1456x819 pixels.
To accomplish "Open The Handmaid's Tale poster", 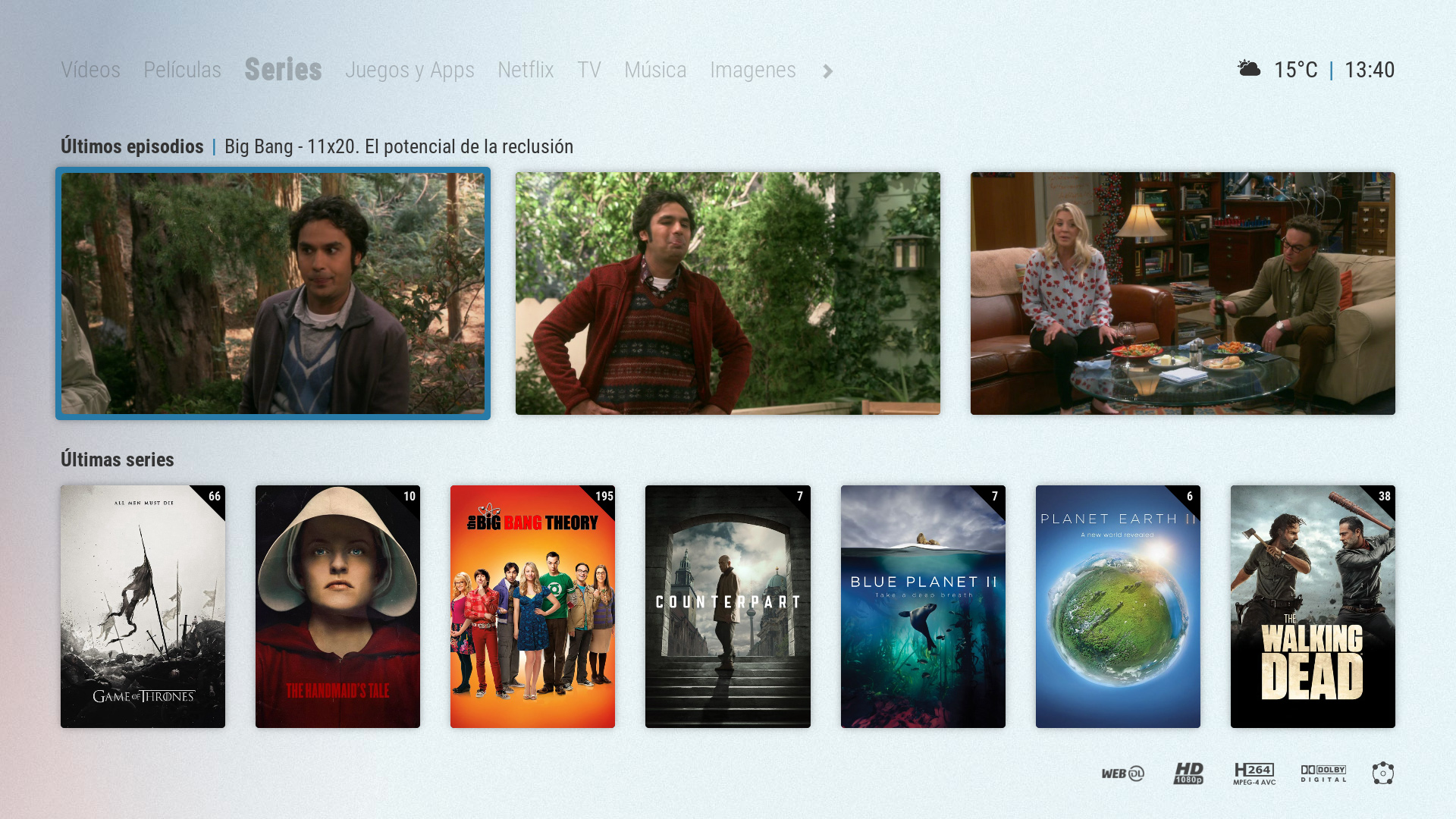I will pos(337,607).
